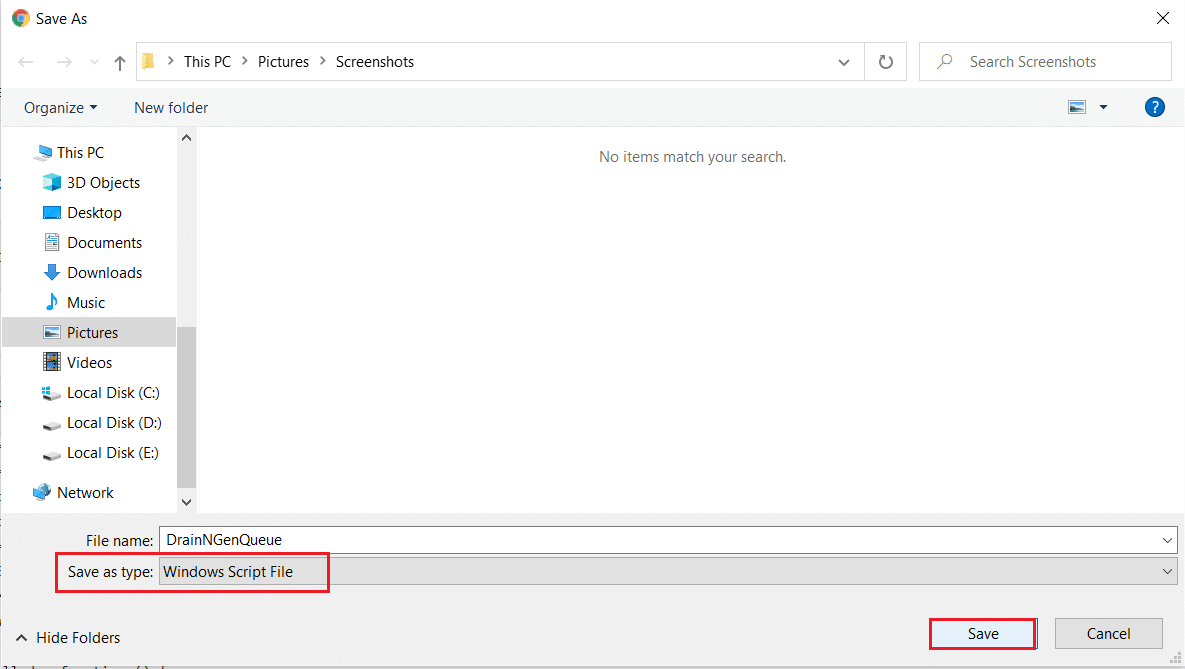Click the Up one level arrow icon
Image resolution: width=1185 pixels, height=669 pixels.
click(120, 62)
